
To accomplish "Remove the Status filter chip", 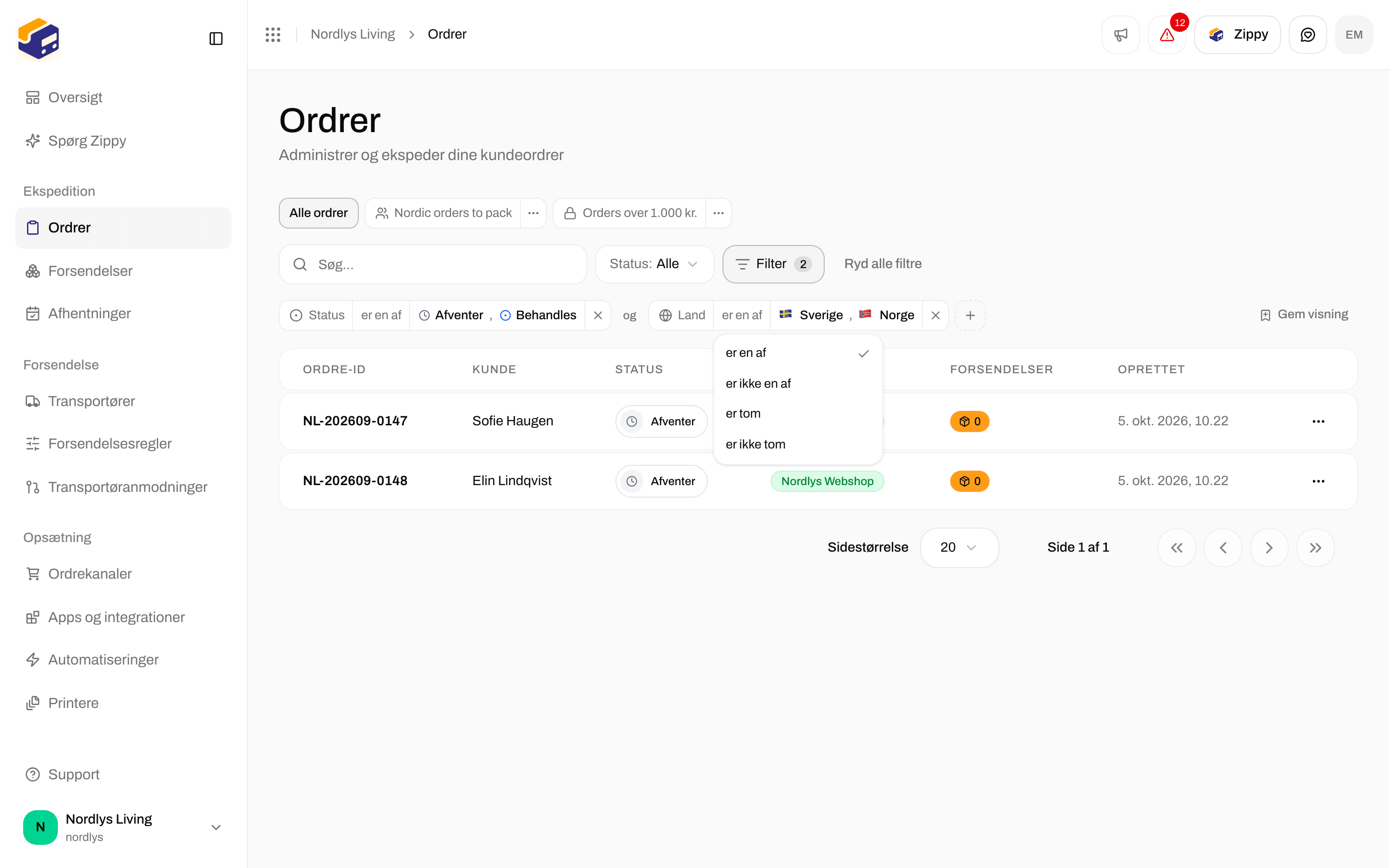I will pos(598,315).
